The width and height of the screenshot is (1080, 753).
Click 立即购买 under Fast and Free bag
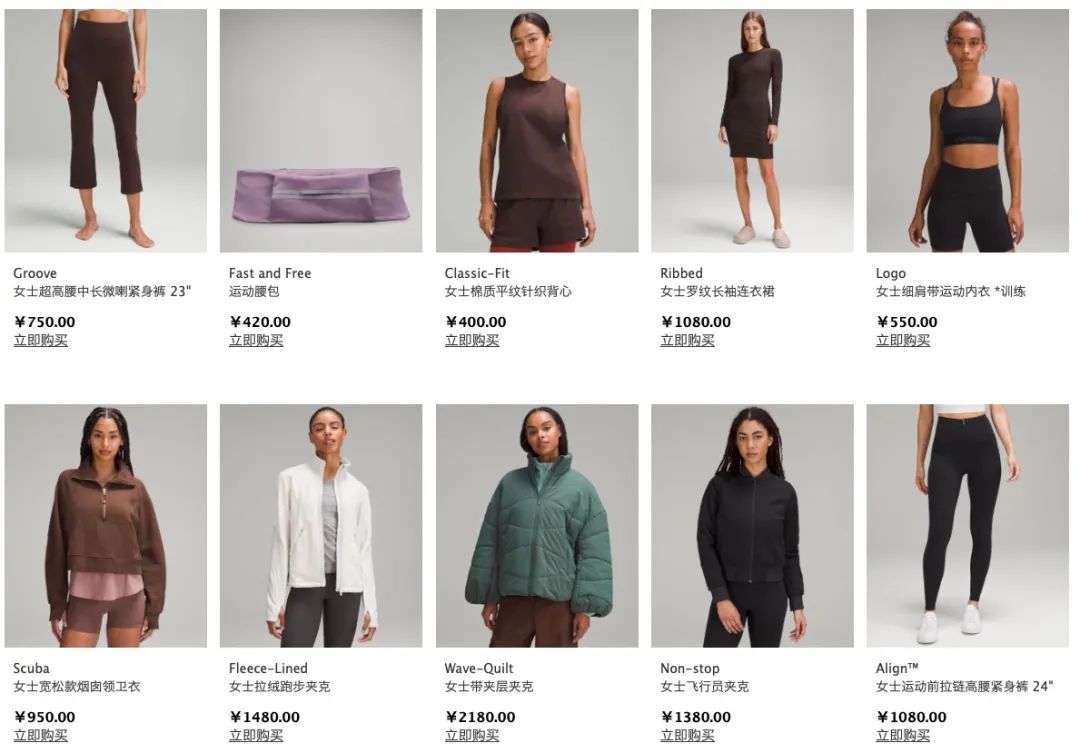coord(256,340)
